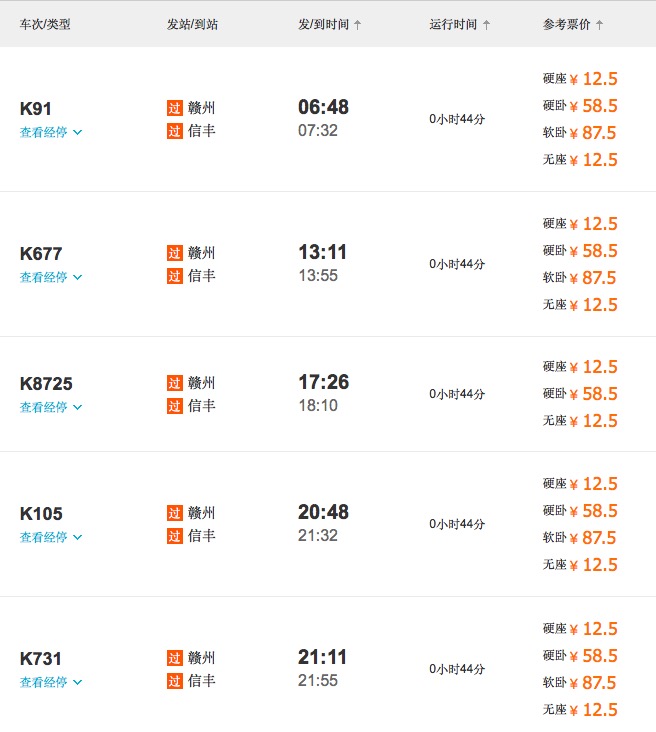This screenshot has width=656, height=732.
Task: Expand 查看经停 for train K677
Action: click(x=50, y=277)
